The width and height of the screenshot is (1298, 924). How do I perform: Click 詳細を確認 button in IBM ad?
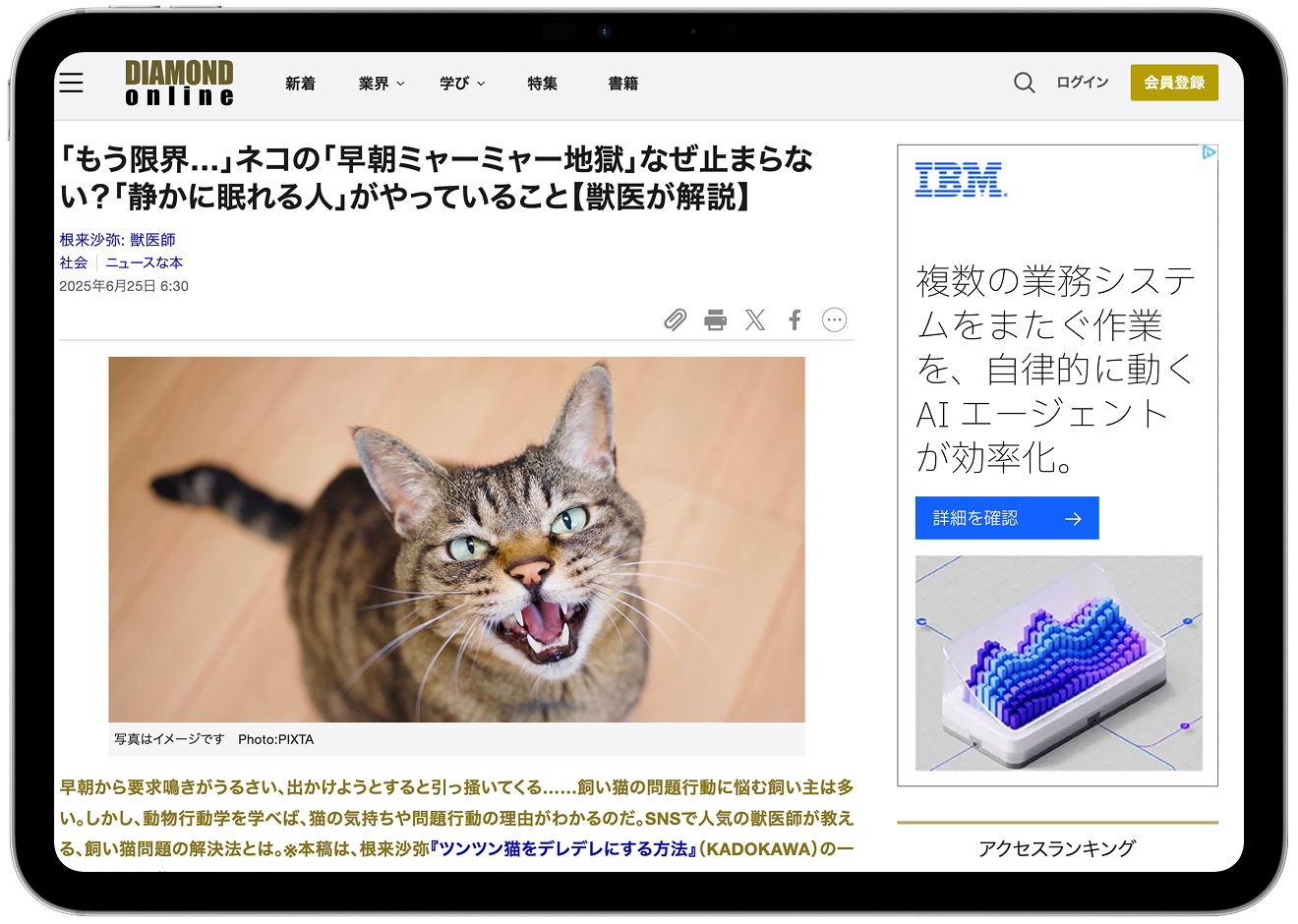click(1007, 518)
